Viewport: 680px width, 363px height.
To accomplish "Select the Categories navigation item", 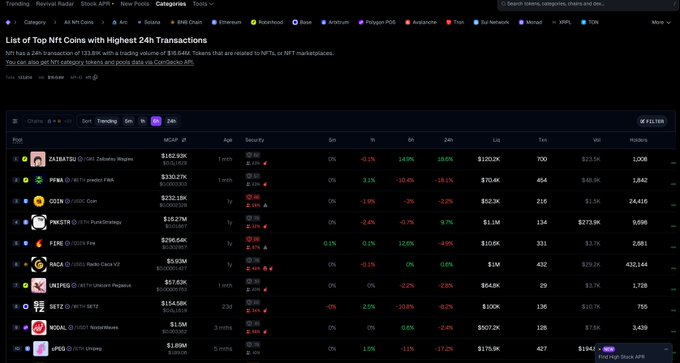I will [171, 4].
